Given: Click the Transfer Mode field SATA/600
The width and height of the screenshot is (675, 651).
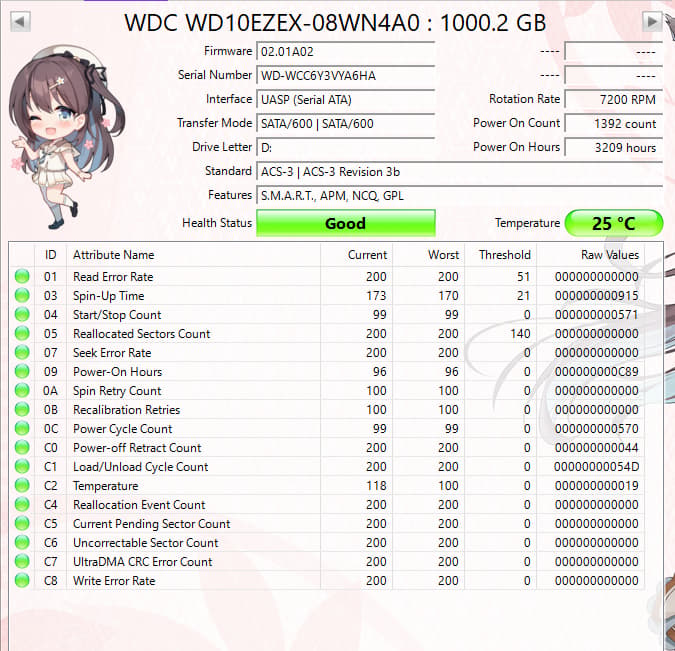Looking at the screenshot, I should pos(346,124).
